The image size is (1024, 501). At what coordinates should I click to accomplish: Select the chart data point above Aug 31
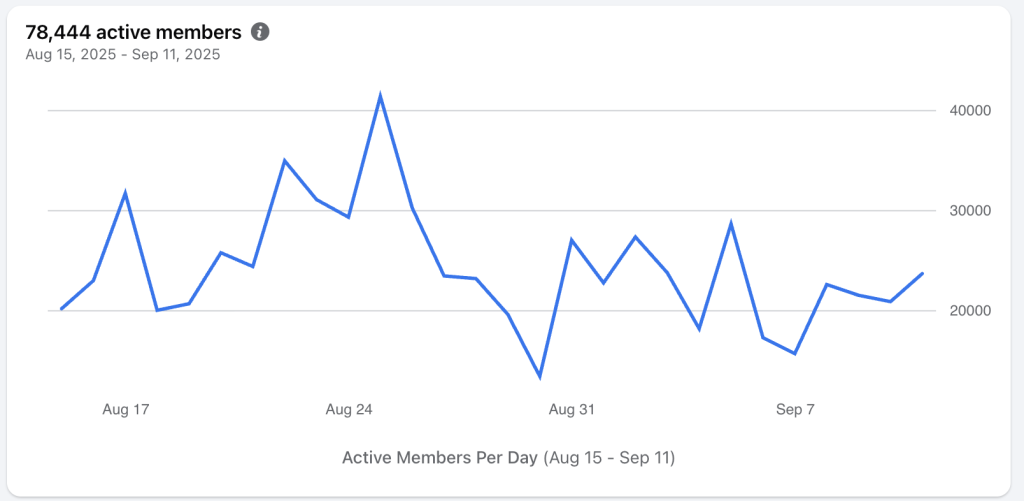tap(571, 240)
